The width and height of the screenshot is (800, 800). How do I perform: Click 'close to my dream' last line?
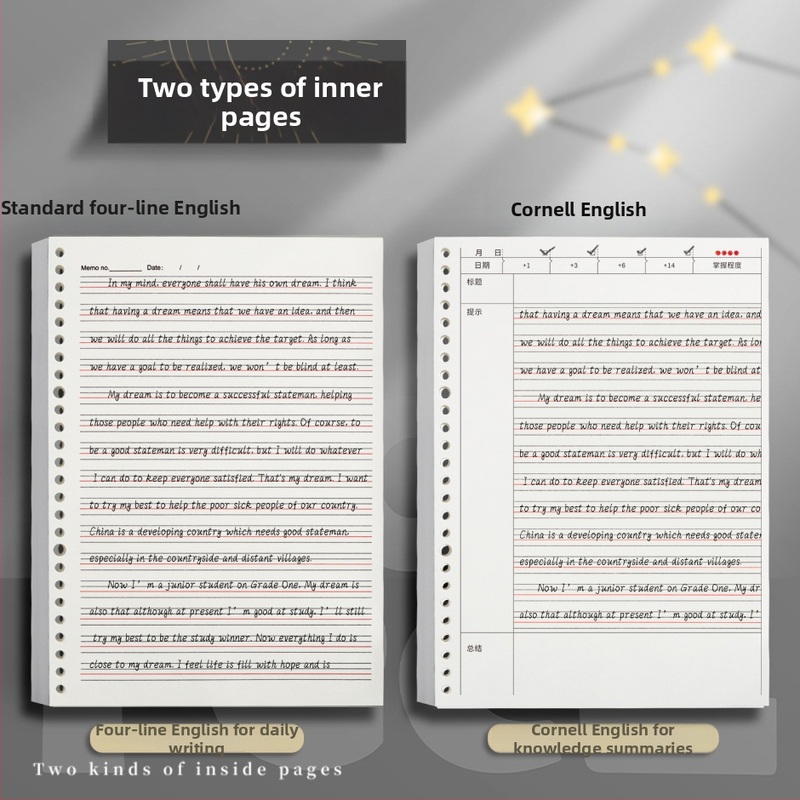point(209,665)
